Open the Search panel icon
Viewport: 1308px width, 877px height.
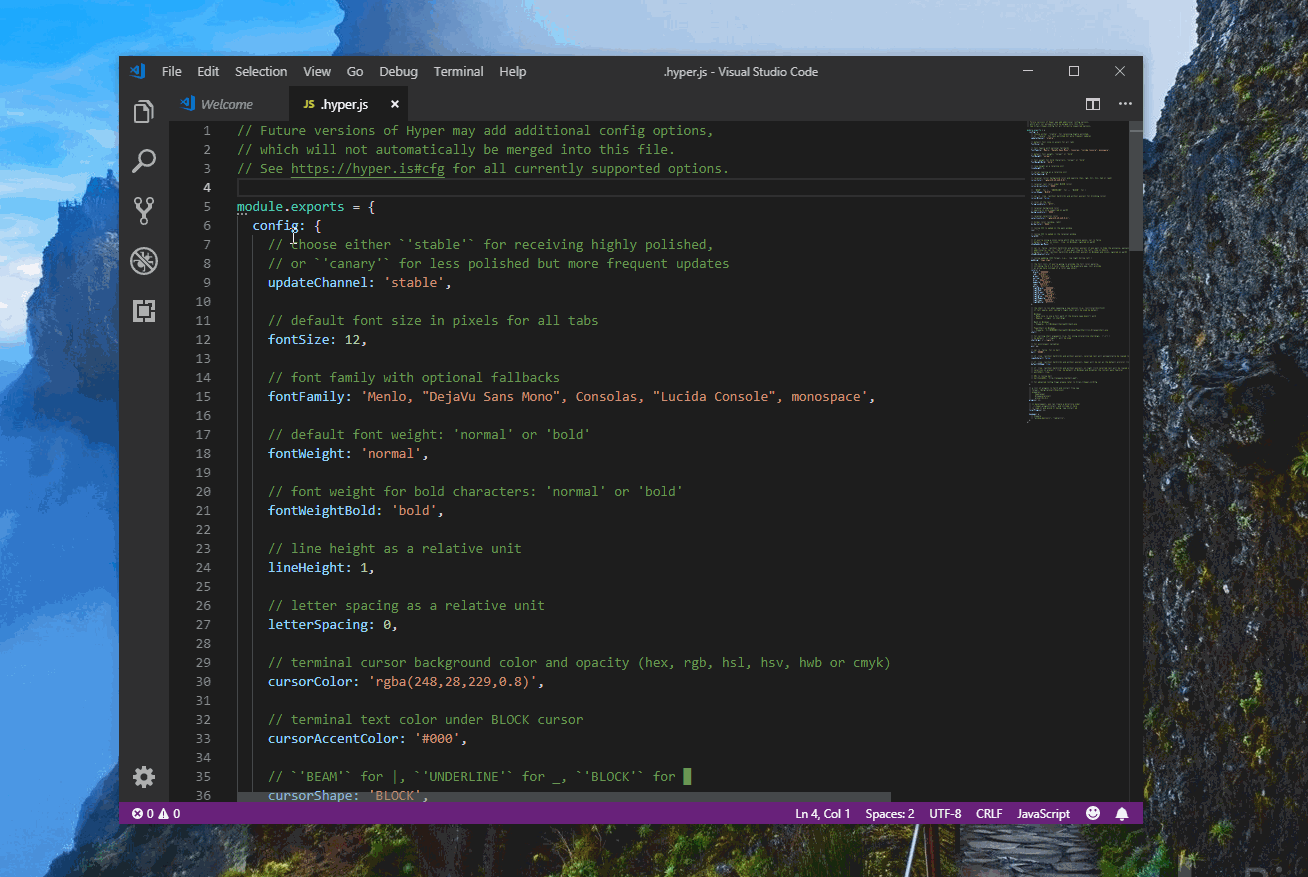(144, 161)
